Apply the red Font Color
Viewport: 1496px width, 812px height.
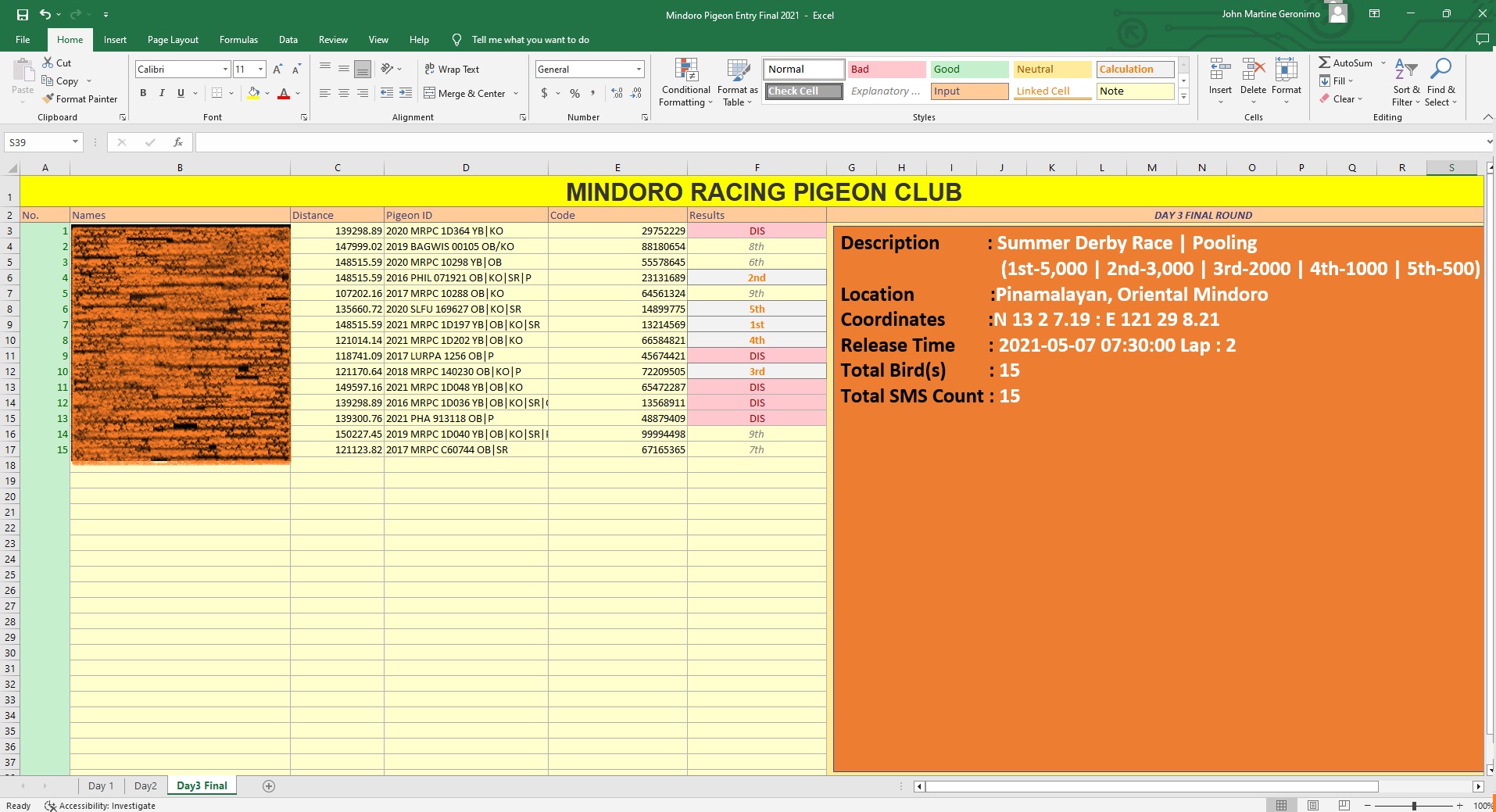point(284,93)
